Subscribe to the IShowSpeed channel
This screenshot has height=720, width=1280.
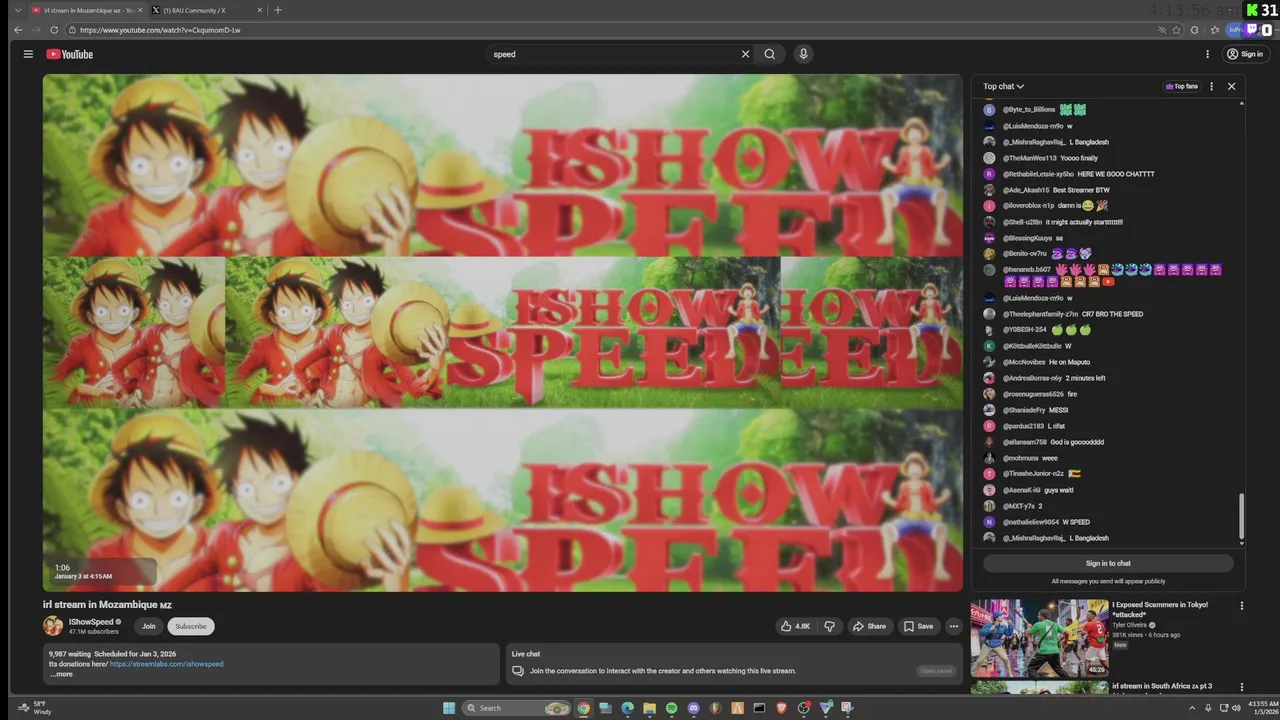click(x=191, y=626)
